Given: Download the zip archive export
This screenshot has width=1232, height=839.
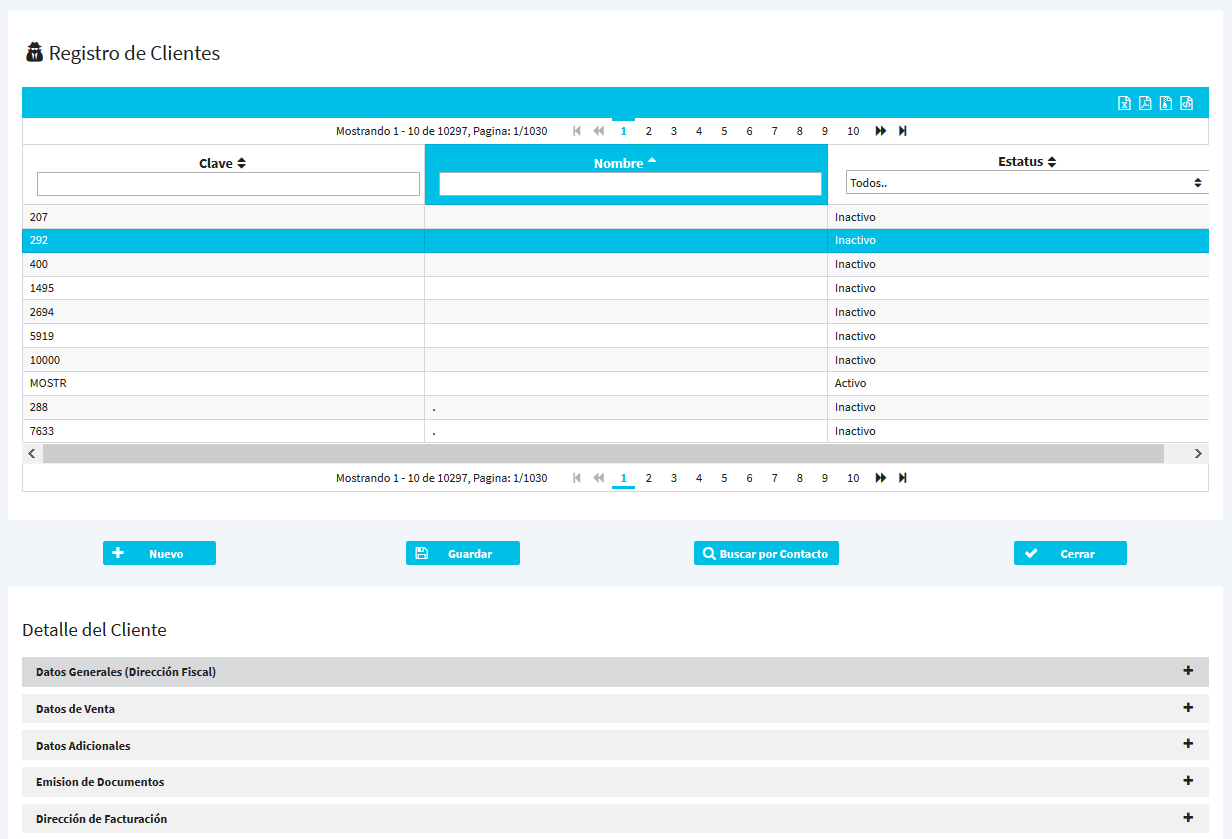Looking at the screenshot, I should click(x=1166, y=103).
